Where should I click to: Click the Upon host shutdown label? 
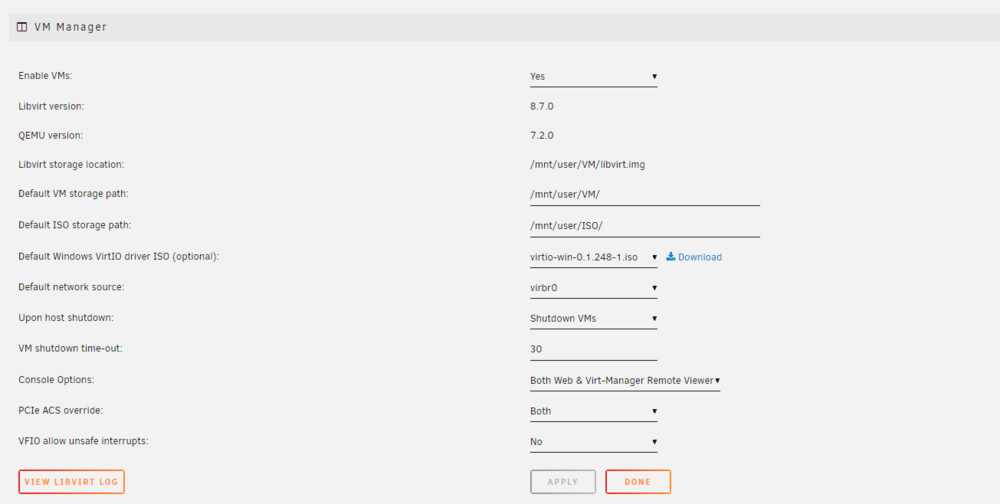coord(65,318)
